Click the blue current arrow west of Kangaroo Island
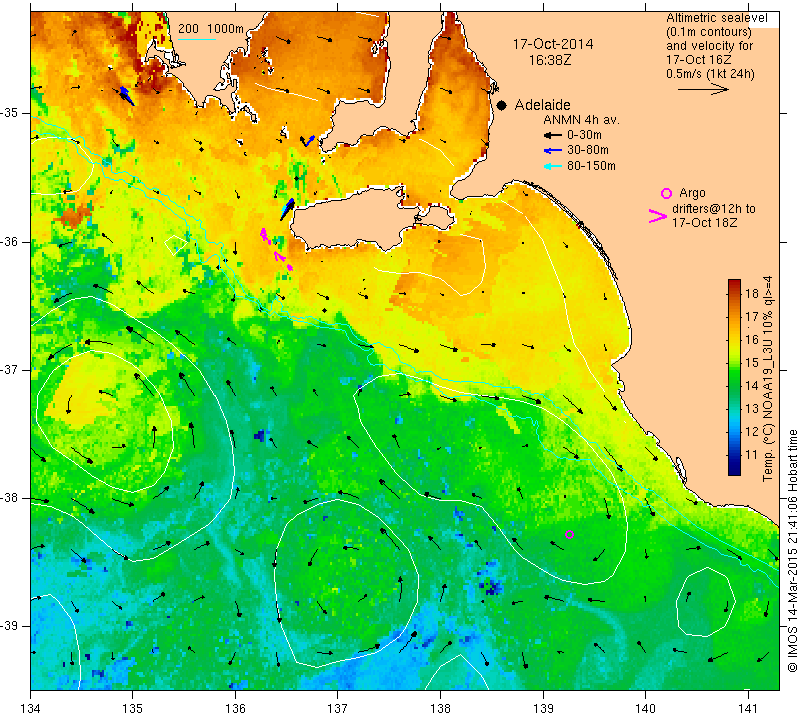The width and height of the screenshot is (800, 720). (x=288, y=209)
